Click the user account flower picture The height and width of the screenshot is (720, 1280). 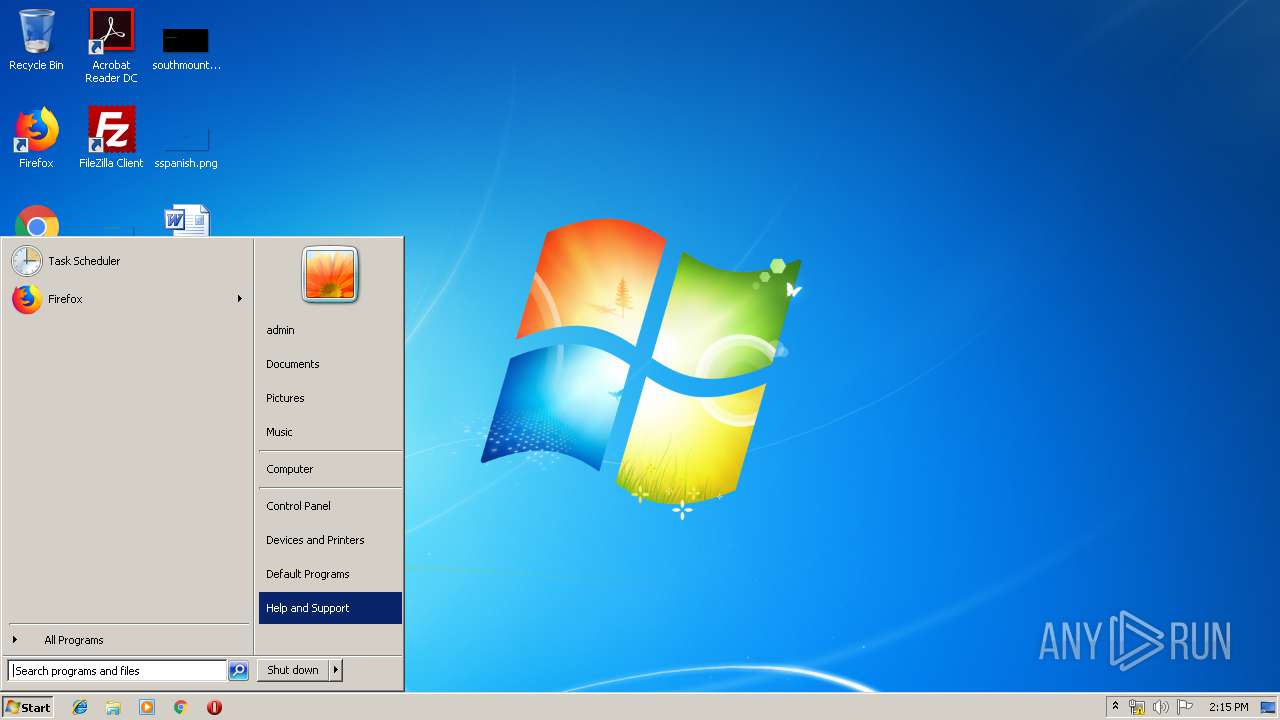coord(330,274)
